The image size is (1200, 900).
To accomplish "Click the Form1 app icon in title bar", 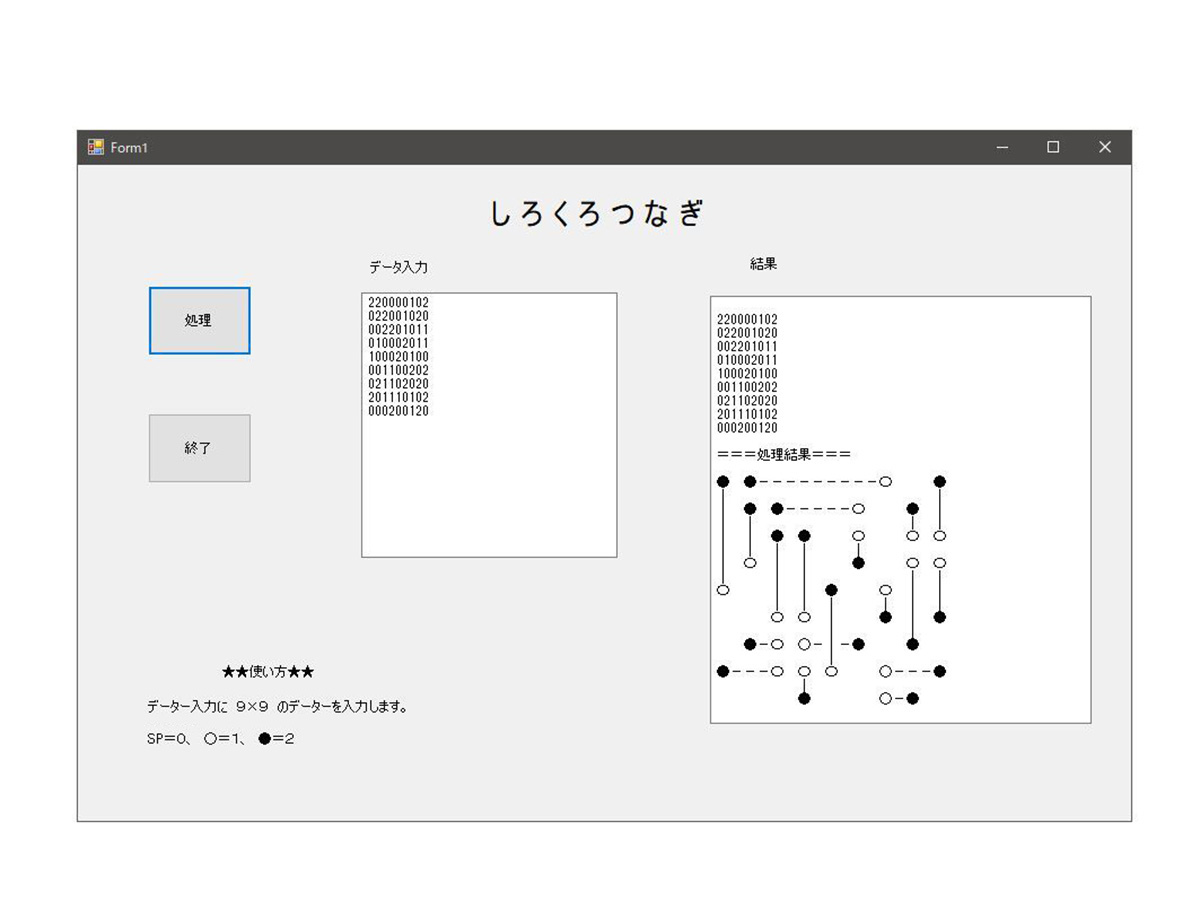I will pyautogui.click(x=96, y=147).
